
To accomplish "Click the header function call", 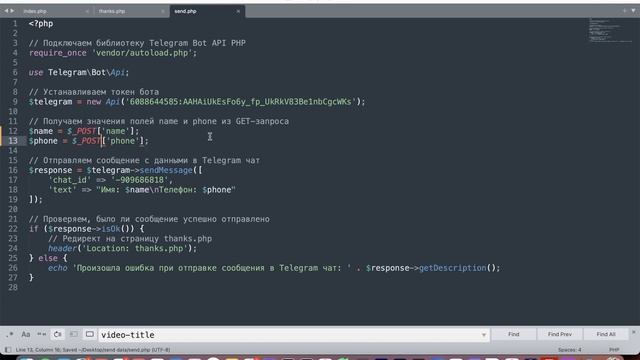I will point(62,249).
